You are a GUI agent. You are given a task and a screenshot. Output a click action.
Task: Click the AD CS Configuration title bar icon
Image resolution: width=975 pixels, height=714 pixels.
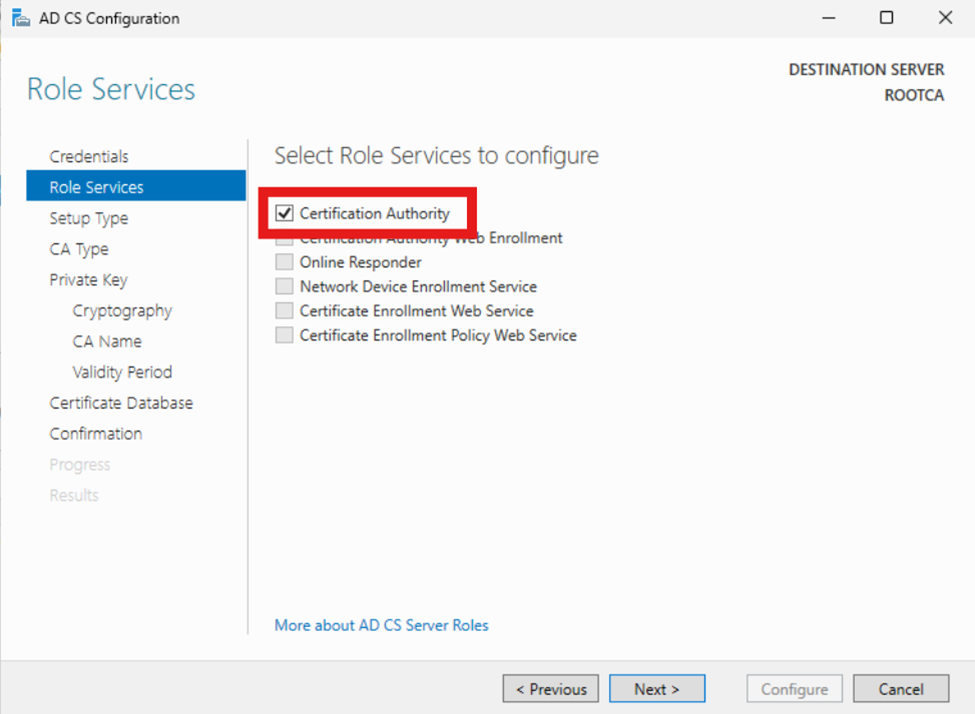(x=20, y=18)
